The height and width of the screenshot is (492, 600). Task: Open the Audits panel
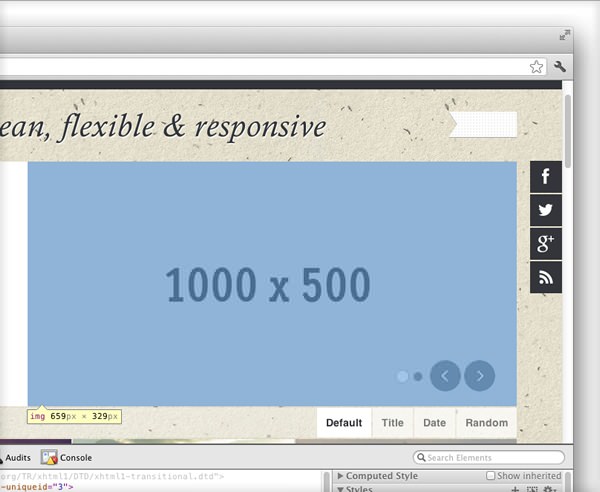point(18,458)
